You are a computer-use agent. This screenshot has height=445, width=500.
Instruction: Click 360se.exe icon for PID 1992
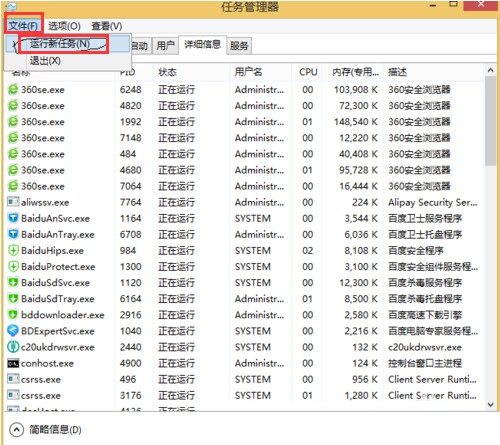tap(13, 121)
